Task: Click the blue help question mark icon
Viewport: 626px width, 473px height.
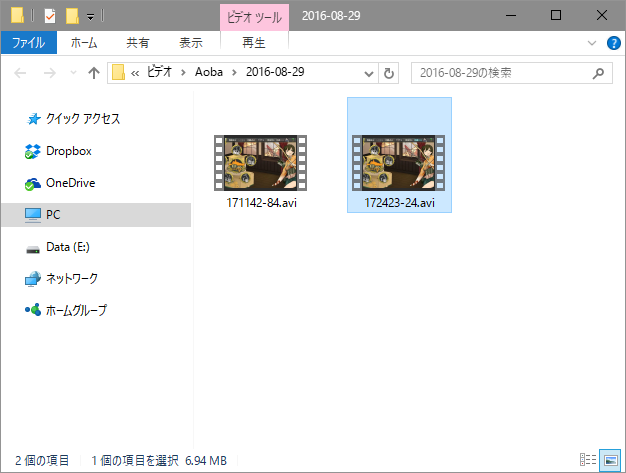Action: (613, 43)
